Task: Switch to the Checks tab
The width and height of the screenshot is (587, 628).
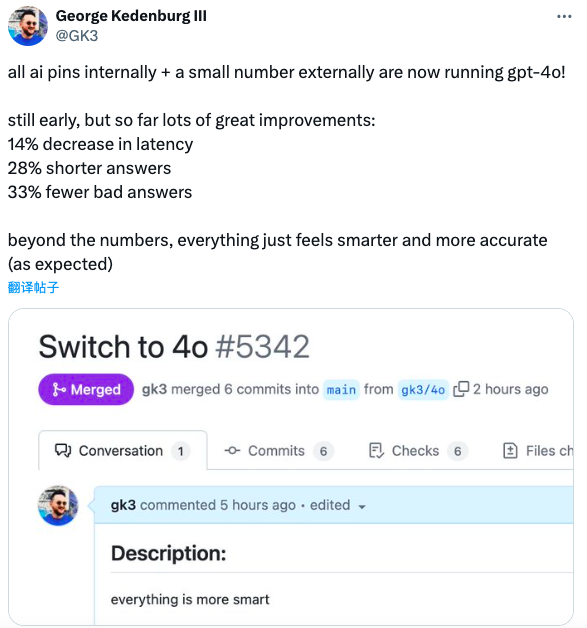Action: (418, 451)
